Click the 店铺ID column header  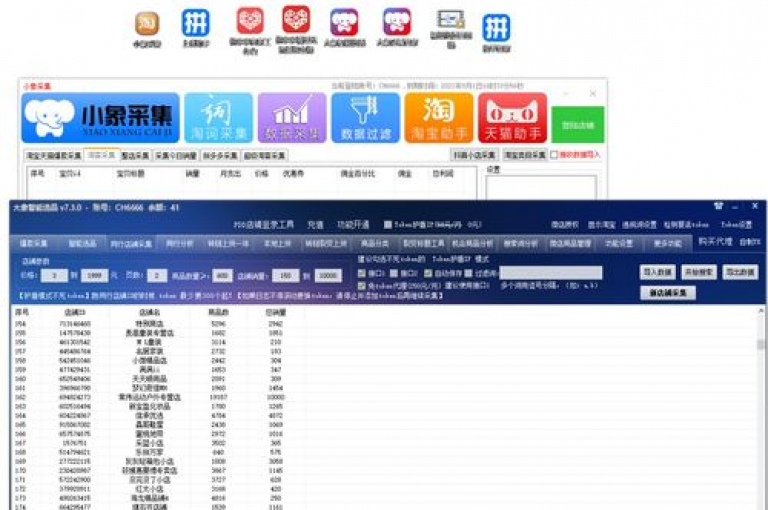click(x=74, y=312)
